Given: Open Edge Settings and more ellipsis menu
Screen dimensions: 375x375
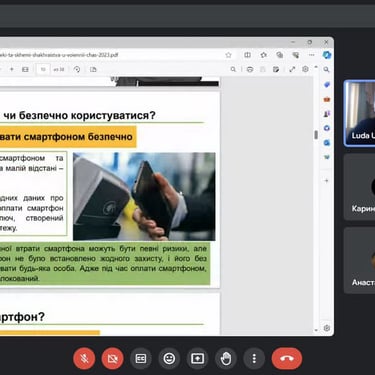Looking at the screenshot, I should (311, 55).
